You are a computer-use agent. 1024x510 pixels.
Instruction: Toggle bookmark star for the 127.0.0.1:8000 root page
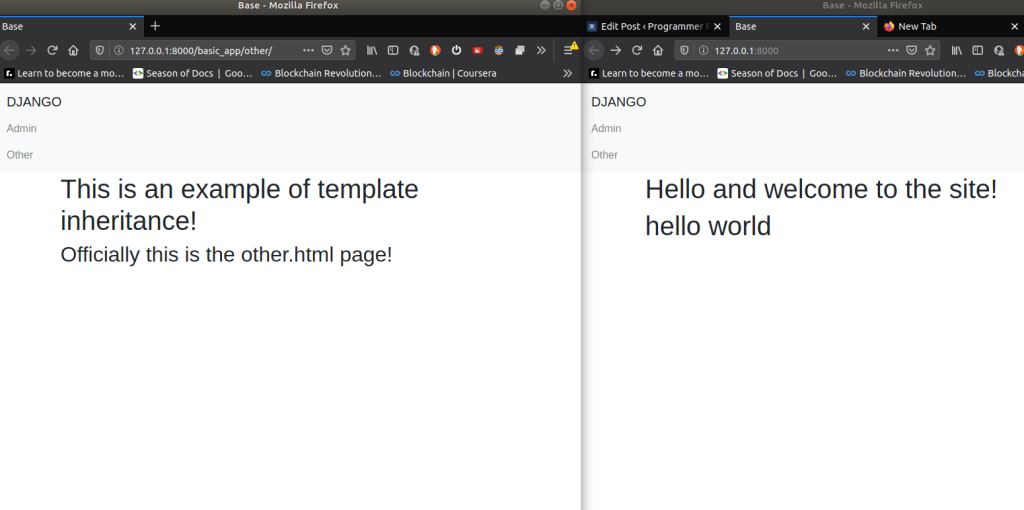coord(930,50)
